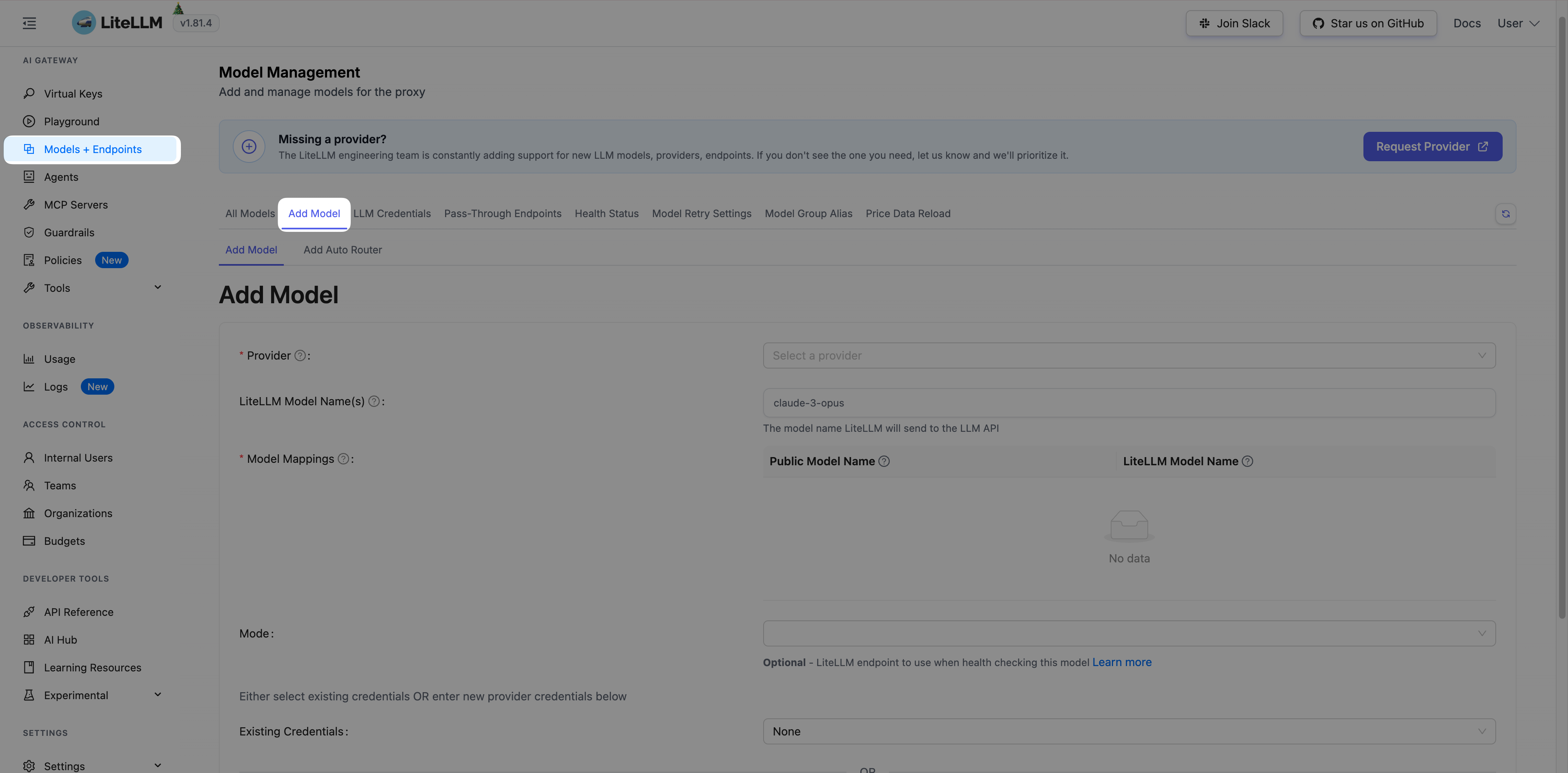Screen dimensions: 1568x773
Task: Open the Agents section
Action: point(61,176)
